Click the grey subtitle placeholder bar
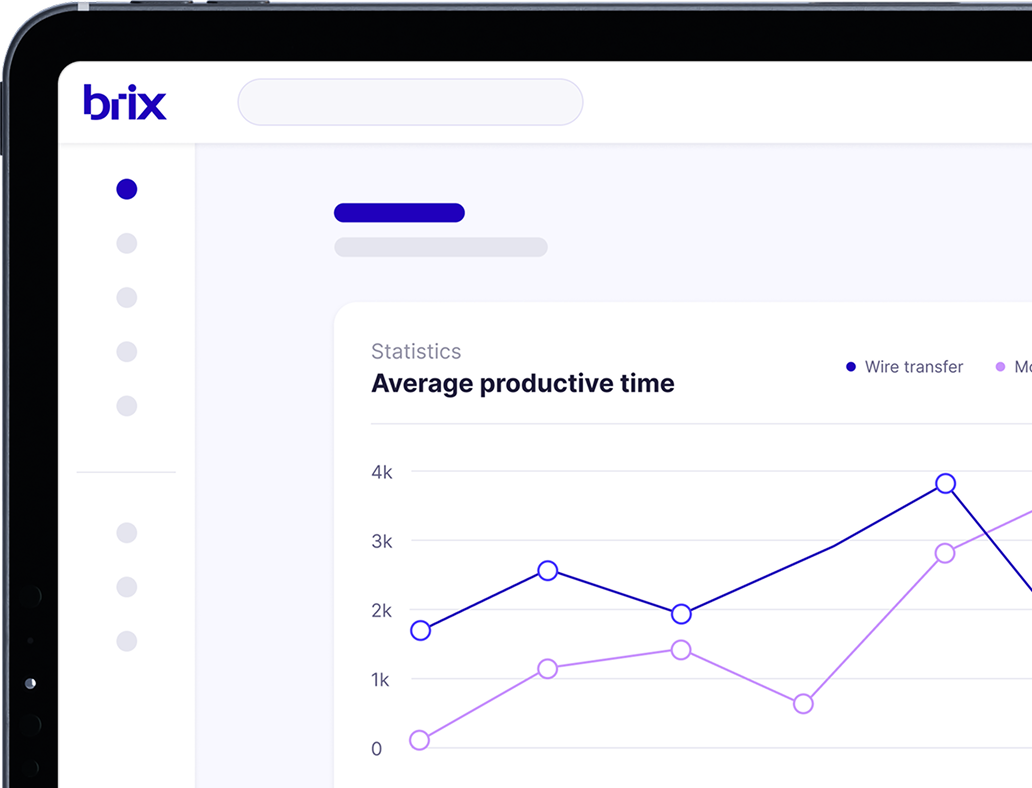This screenshot has height=788, width=1032. tap(441, 247)
